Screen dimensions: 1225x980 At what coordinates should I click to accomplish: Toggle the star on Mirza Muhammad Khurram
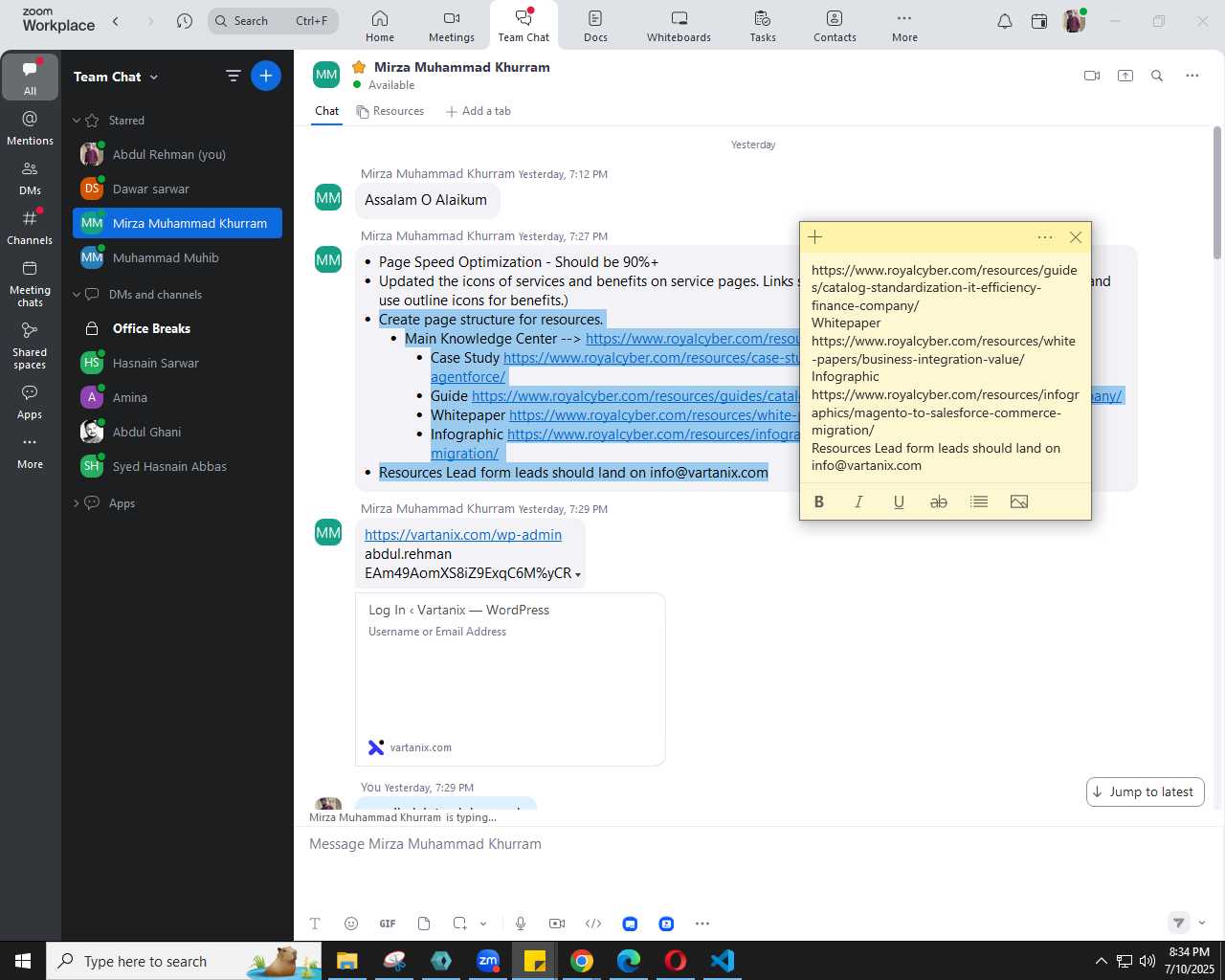(x=359, y=67)
